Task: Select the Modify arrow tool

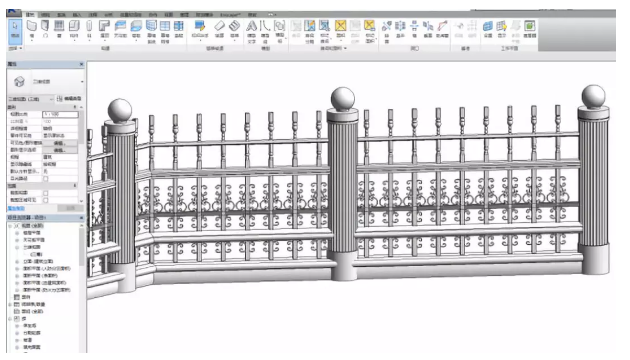Action: click(15, 30)
